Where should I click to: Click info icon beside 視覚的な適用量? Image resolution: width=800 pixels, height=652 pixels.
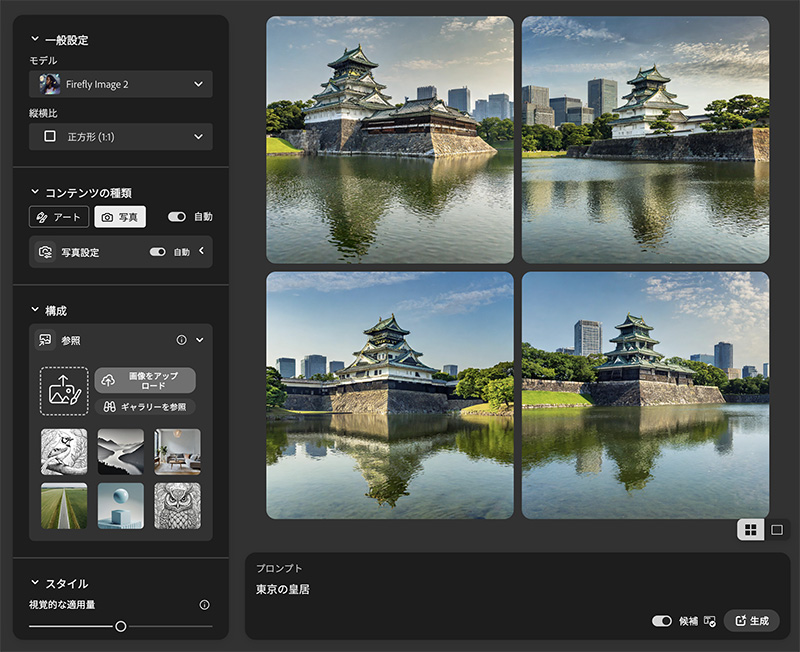204,605
